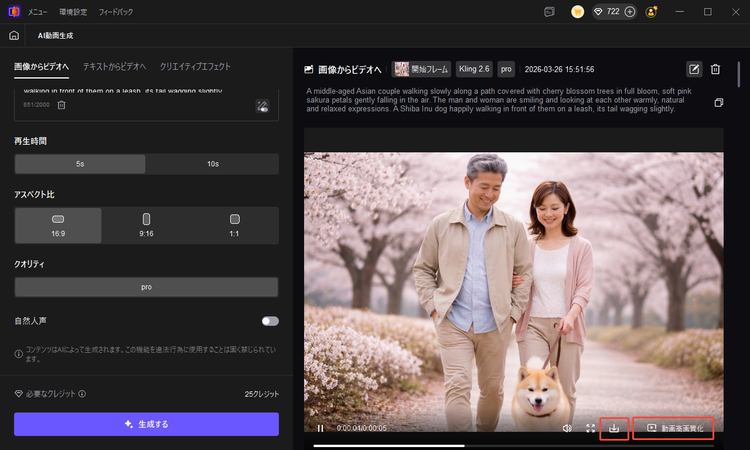This screenshot has width=750, height=450.
Task: Open the メニュー menu
Action: [x=37, y=12]
